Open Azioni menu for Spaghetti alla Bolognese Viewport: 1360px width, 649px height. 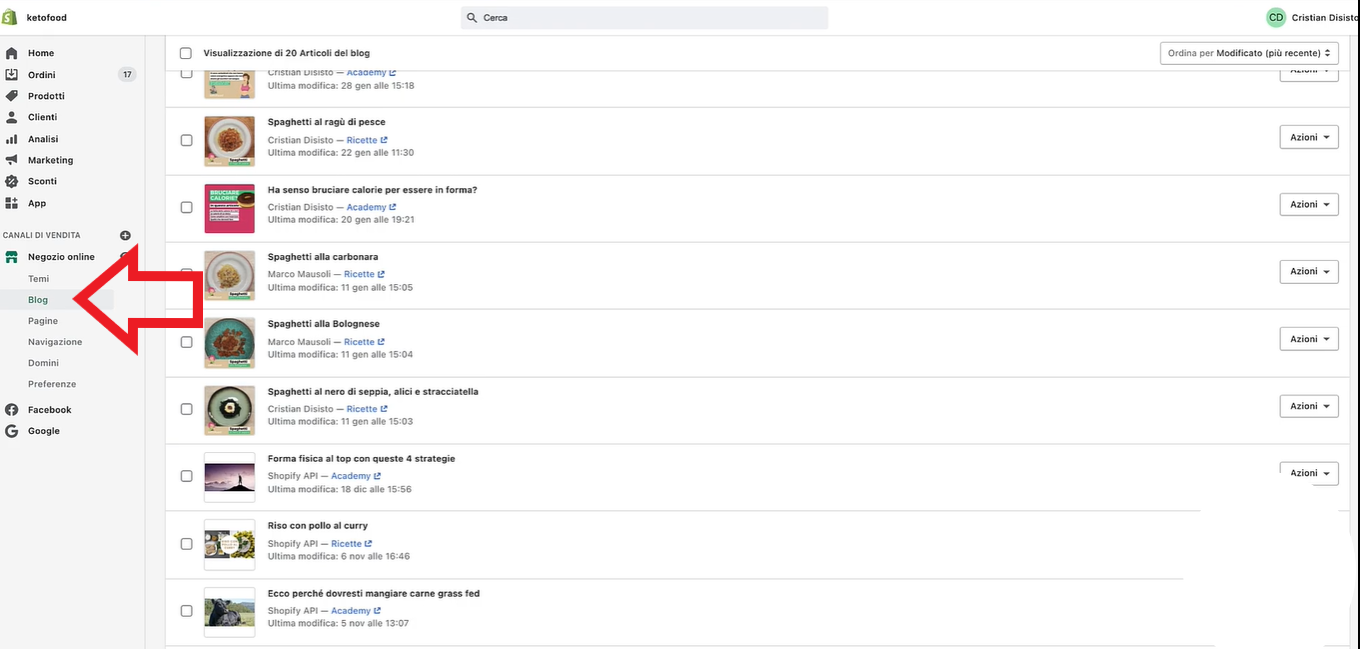pos(1308,339)
